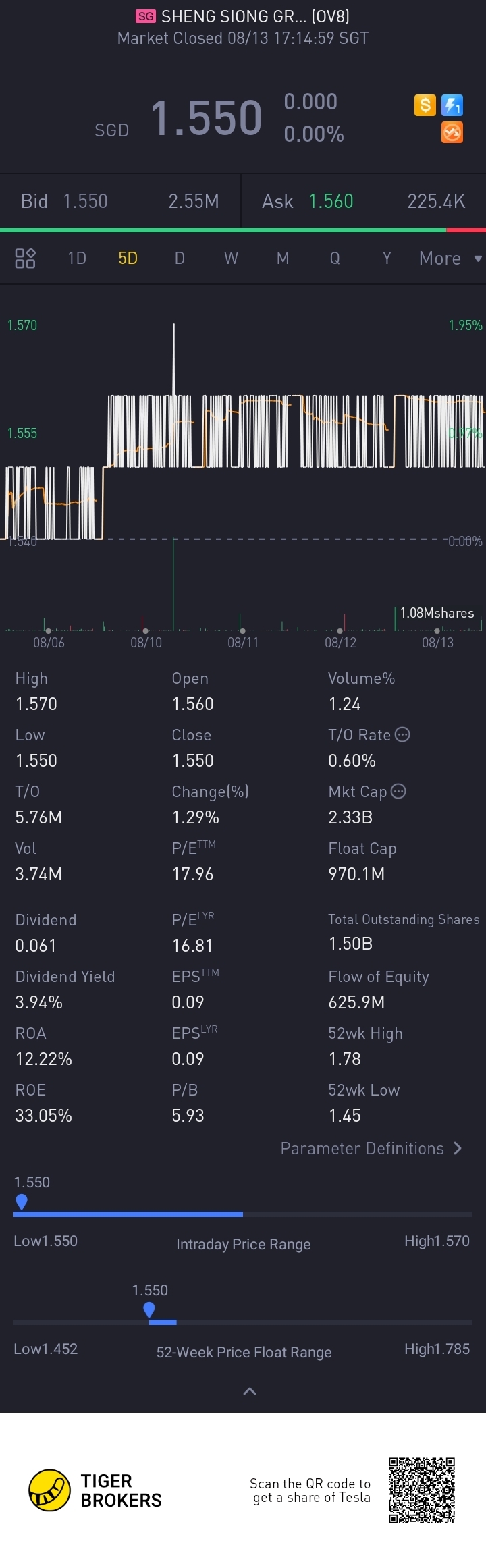Select the W weekly chart tab

click(231, 258)
